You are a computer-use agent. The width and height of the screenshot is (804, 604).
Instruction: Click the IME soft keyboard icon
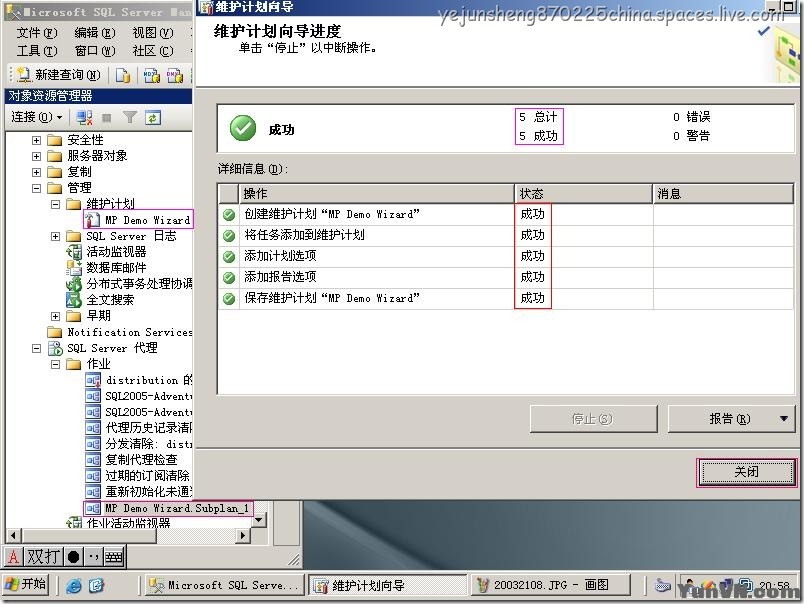[x=114, y=556]
